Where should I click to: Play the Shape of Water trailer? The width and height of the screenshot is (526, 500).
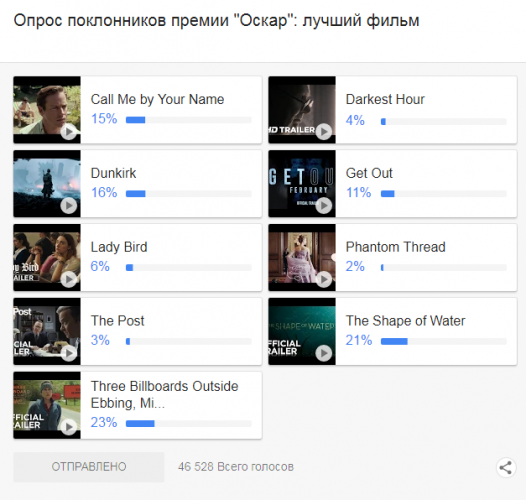click(x=324, y=353)
